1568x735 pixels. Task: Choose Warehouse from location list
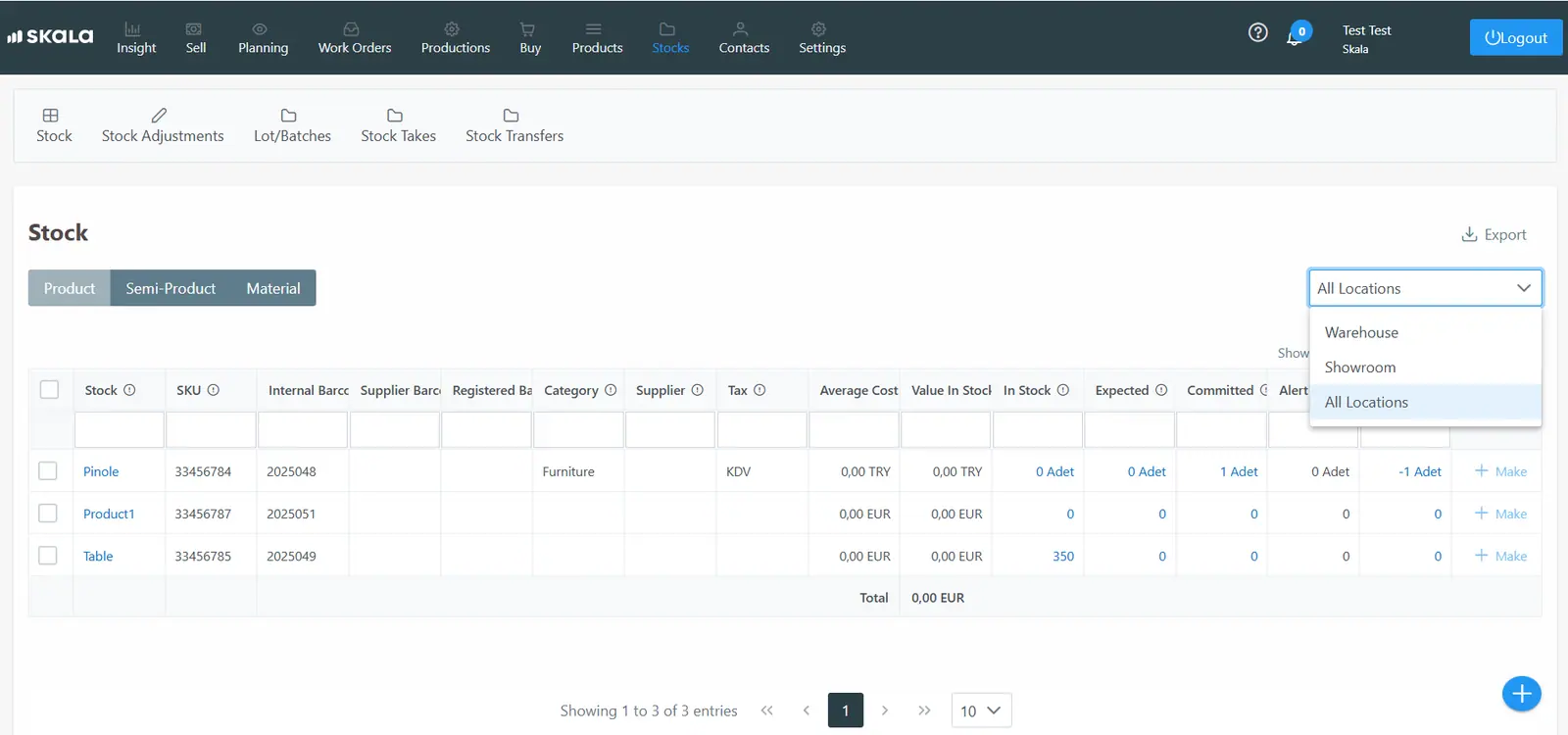tap(1426, 332)
